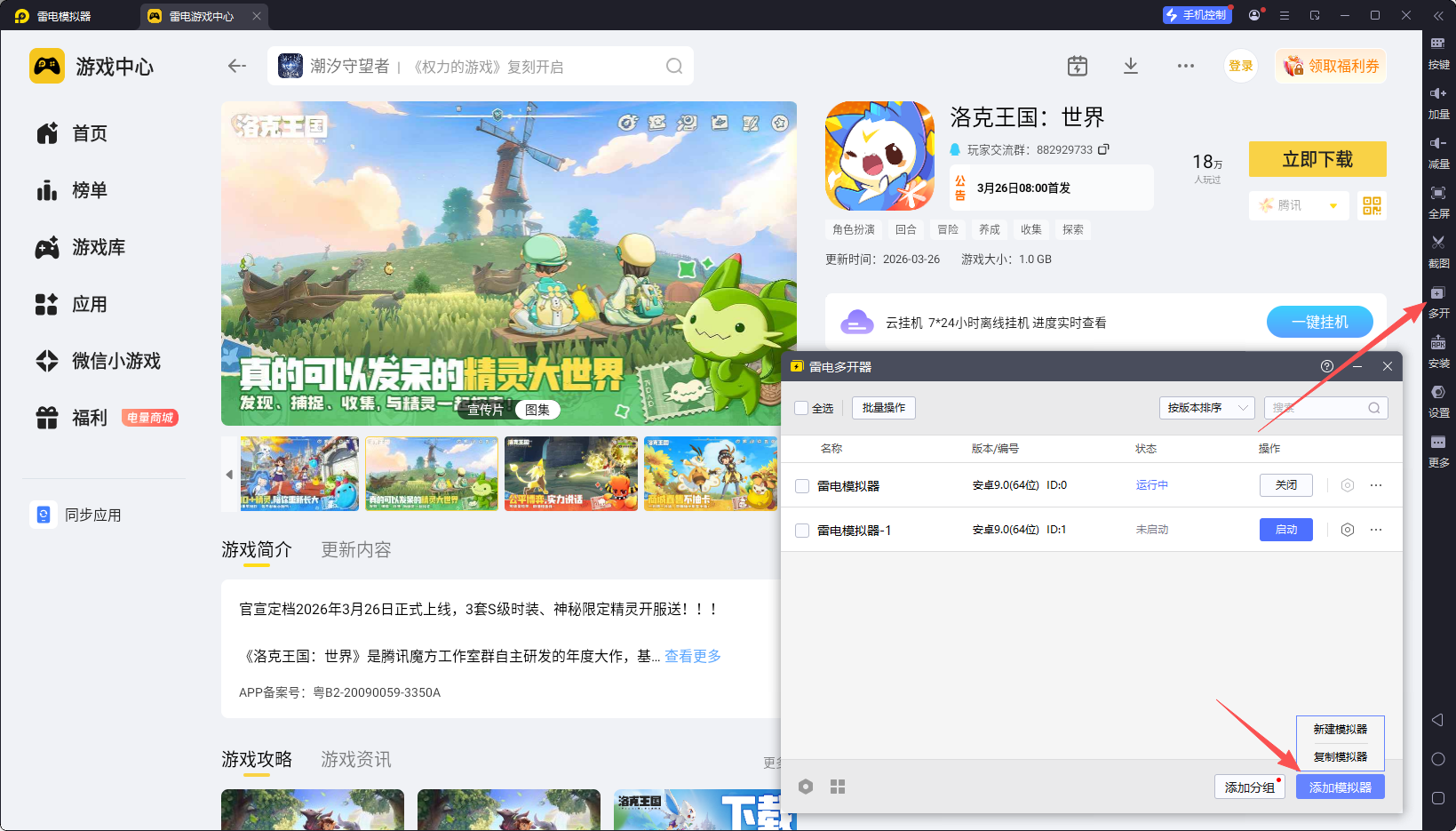Open settings gear for 雷电模拟器-1
The image size is (1456, 831).
point(1347,530)
